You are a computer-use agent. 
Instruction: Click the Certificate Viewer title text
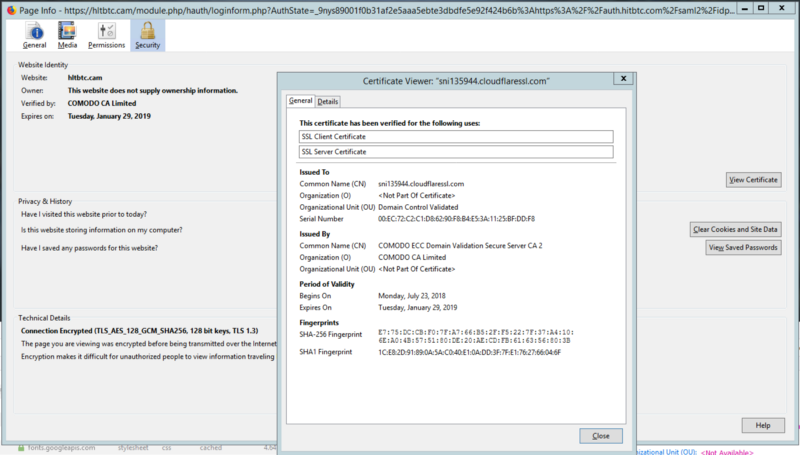click(456, 81)
